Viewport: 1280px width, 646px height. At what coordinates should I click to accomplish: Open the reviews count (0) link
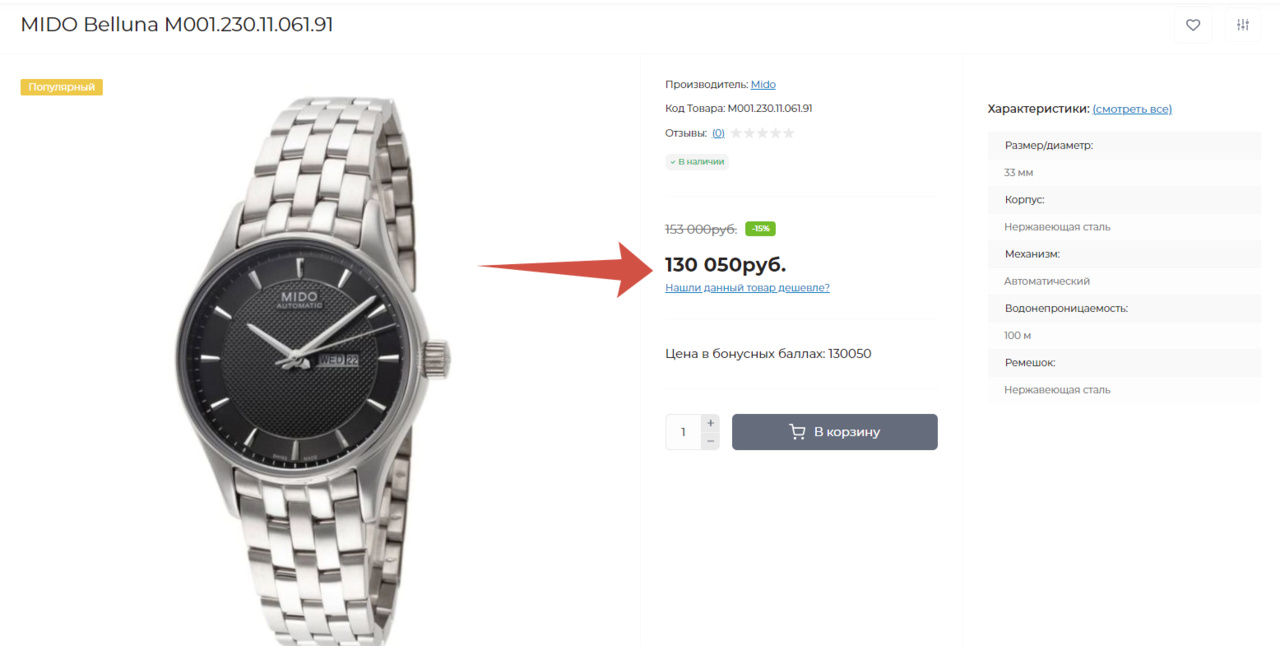(x=718, y=133)
